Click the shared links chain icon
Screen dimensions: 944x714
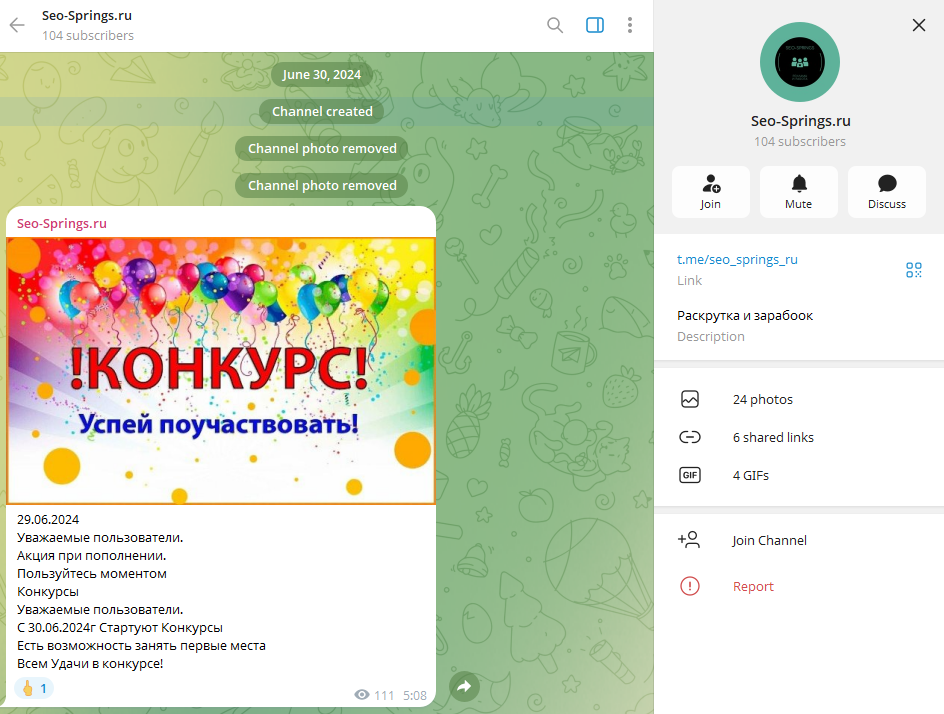(x=690, y=437)
